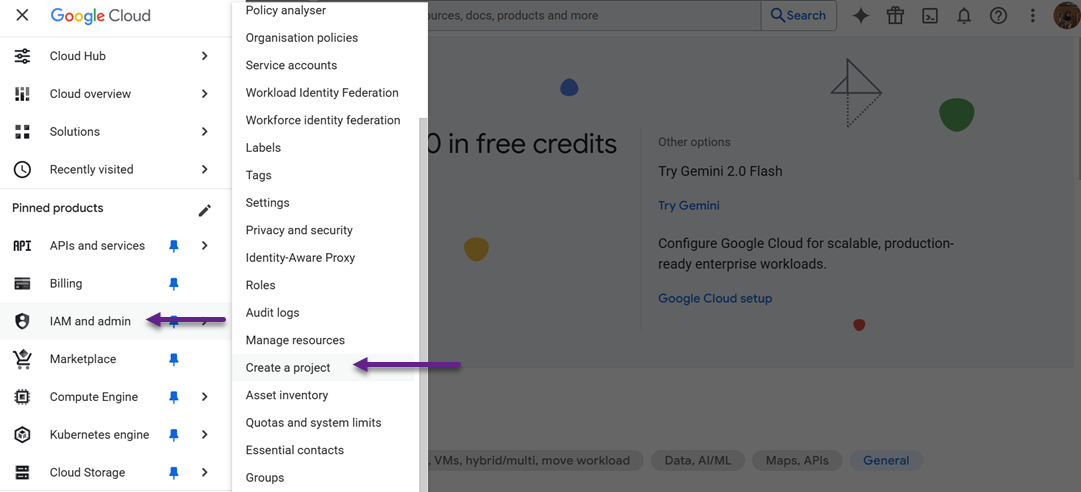Close the navigation menu with X icon
The image size is (1081, 492).
click(x=22, y=16)
